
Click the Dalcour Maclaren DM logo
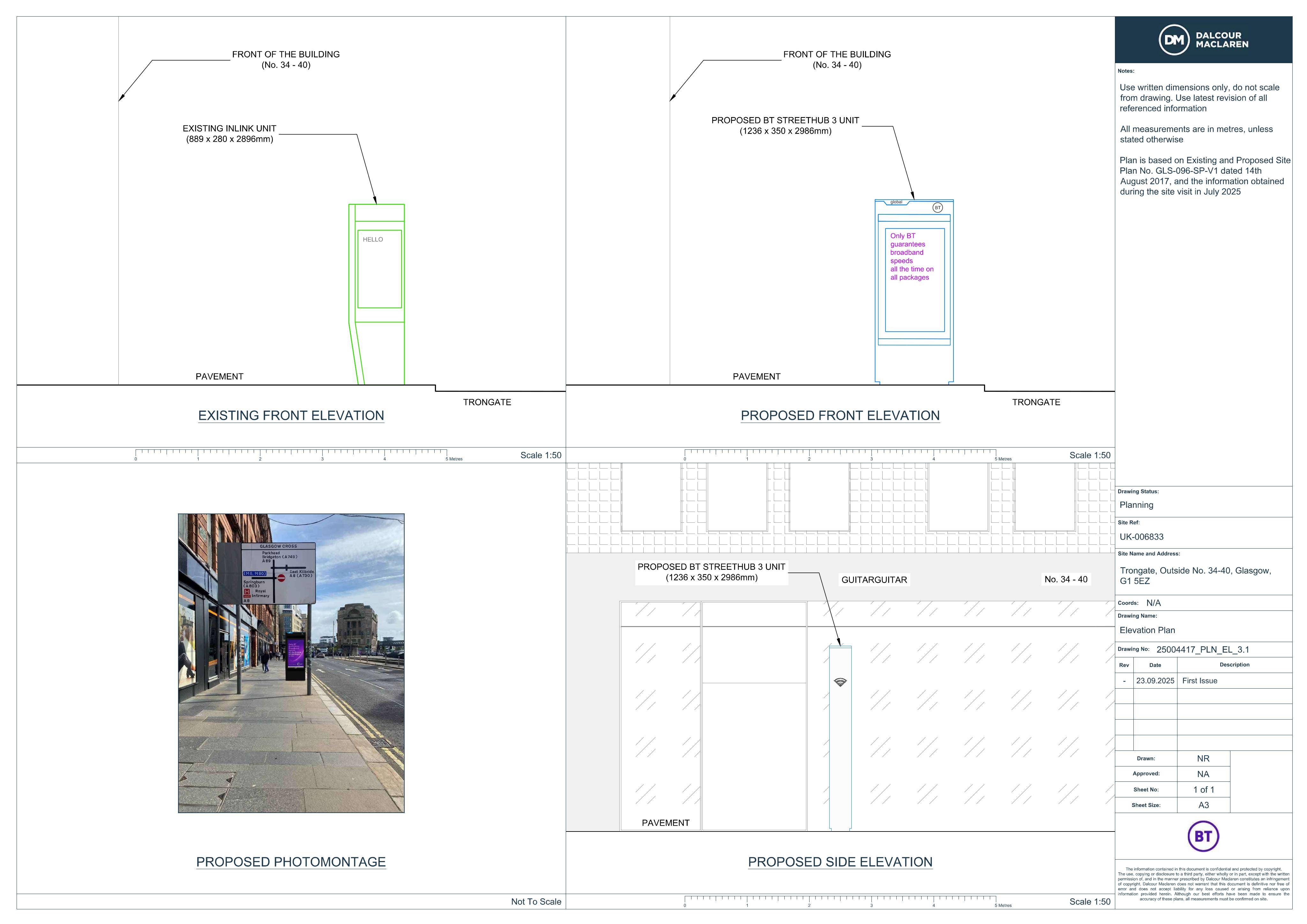[1203, 40]
